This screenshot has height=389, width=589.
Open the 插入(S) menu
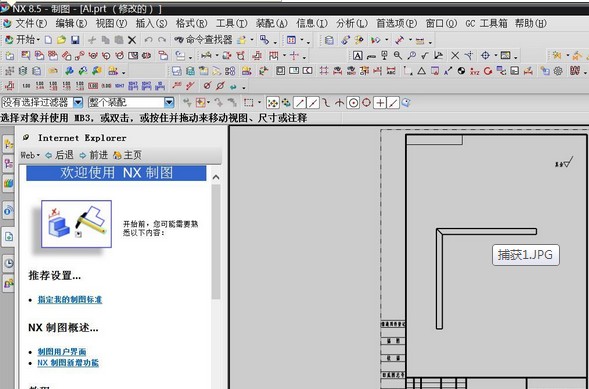point(151,23)
